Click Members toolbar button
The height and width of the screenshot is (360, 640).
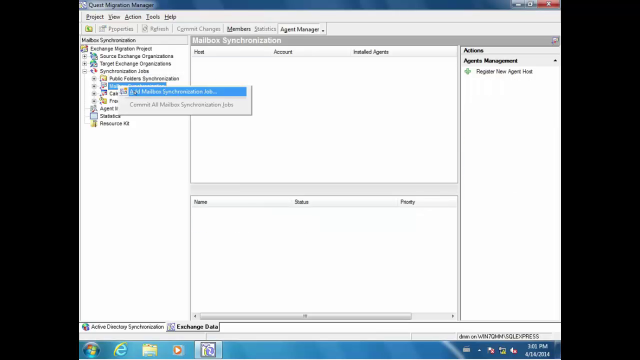pyautogui.click(x=239, y=29)
